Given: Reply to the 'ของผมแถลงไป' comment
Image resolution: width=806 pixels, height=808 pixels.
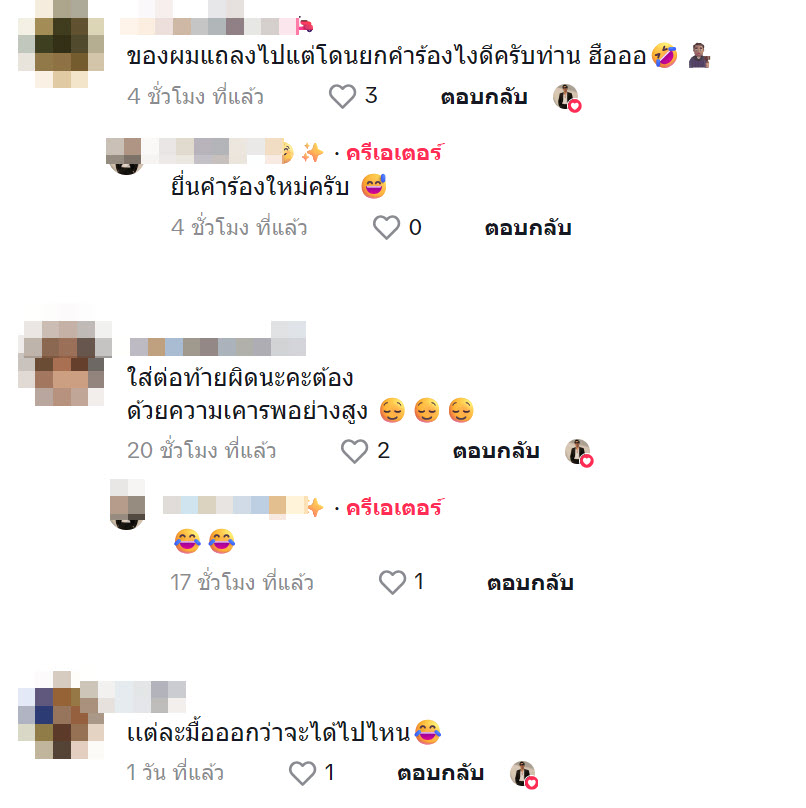Looking at the screenshot, I should (x=484, y=97).
